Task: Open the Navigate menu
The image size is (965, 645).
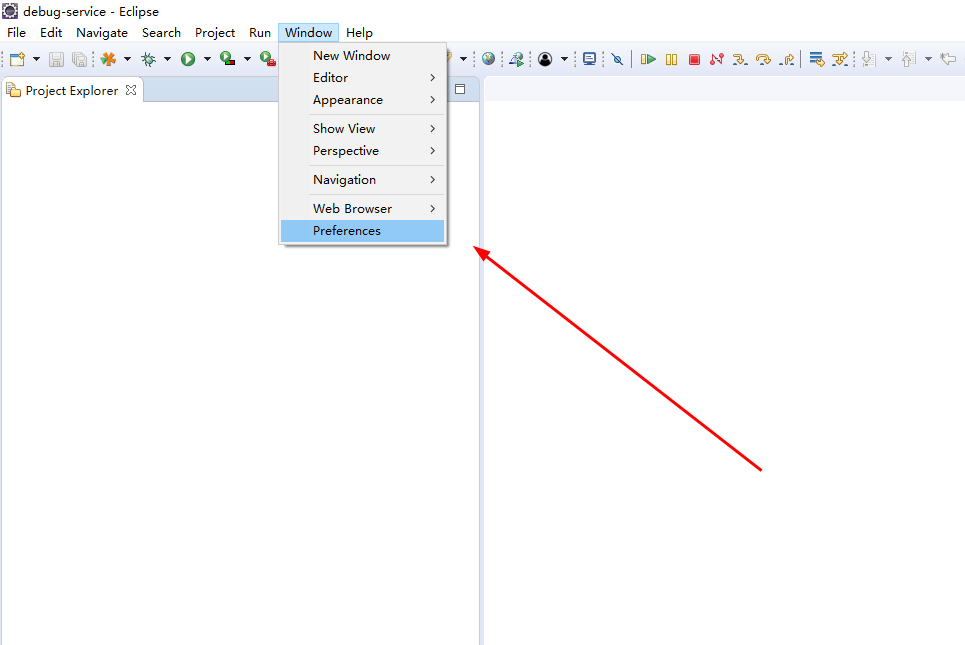Action: click(x=102, y=33)
